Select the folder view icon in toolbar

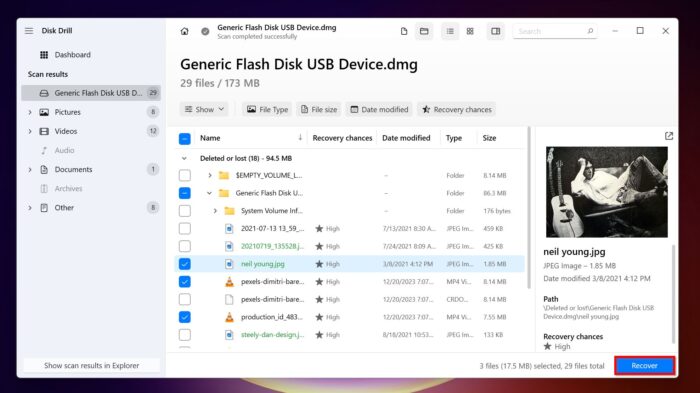424,31
